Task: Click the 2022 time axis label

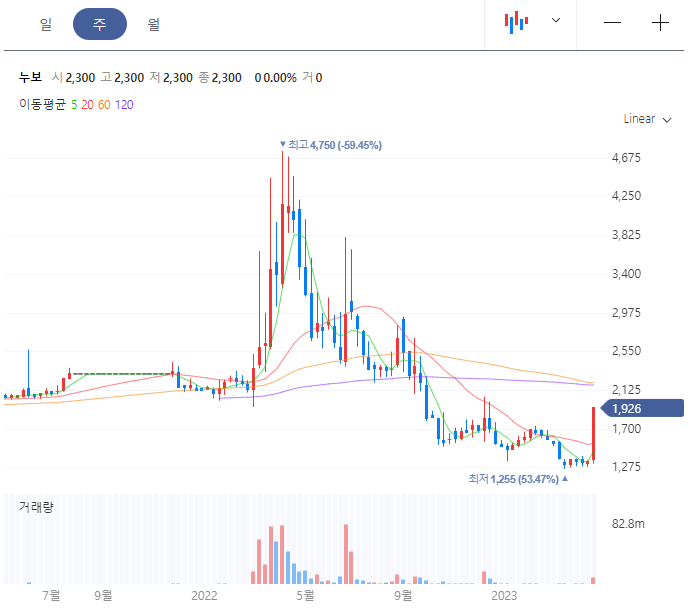Action: pos(204,596)
